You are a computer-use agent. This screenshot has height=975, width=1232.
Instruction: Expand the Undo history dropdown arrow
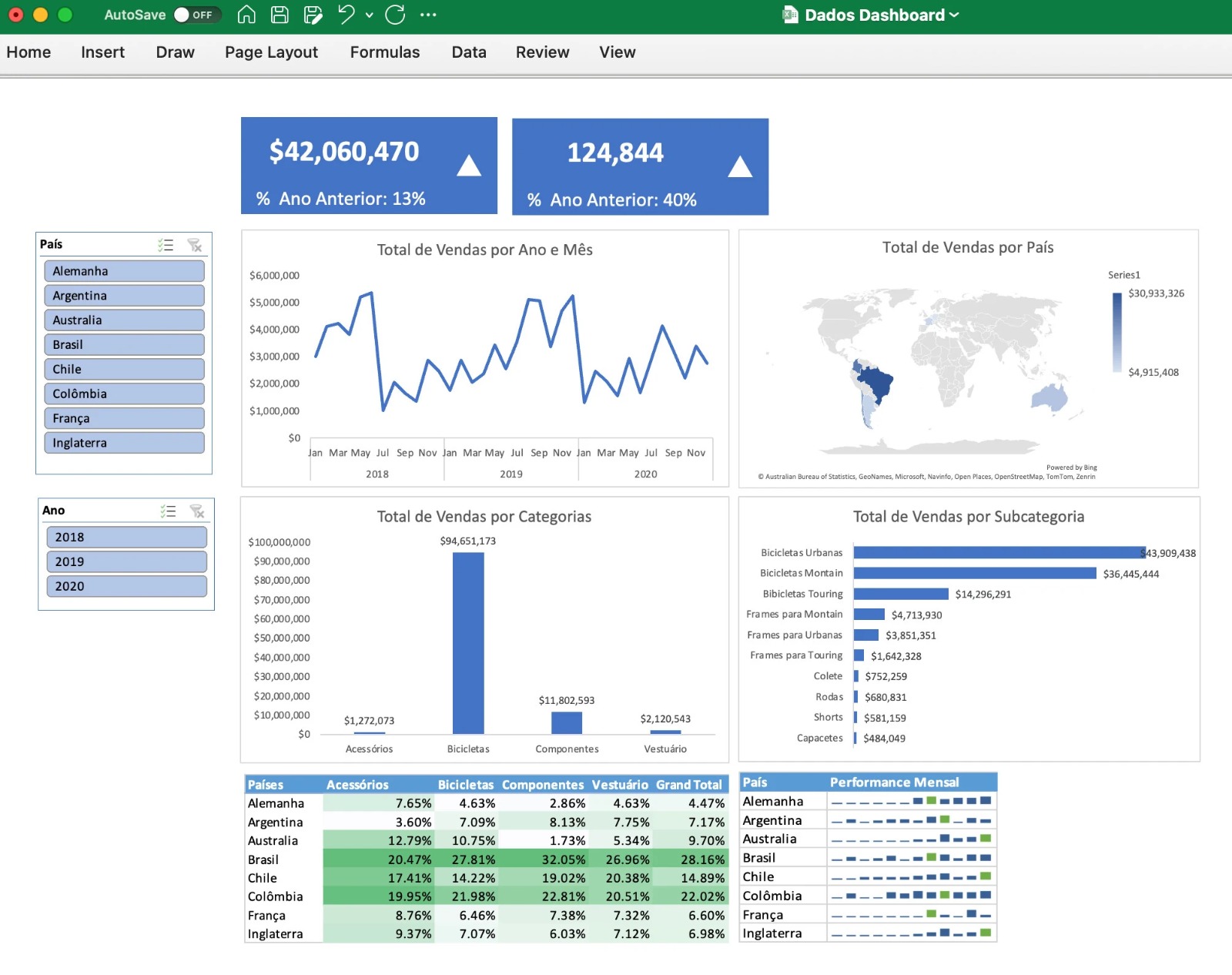[370, 15]
